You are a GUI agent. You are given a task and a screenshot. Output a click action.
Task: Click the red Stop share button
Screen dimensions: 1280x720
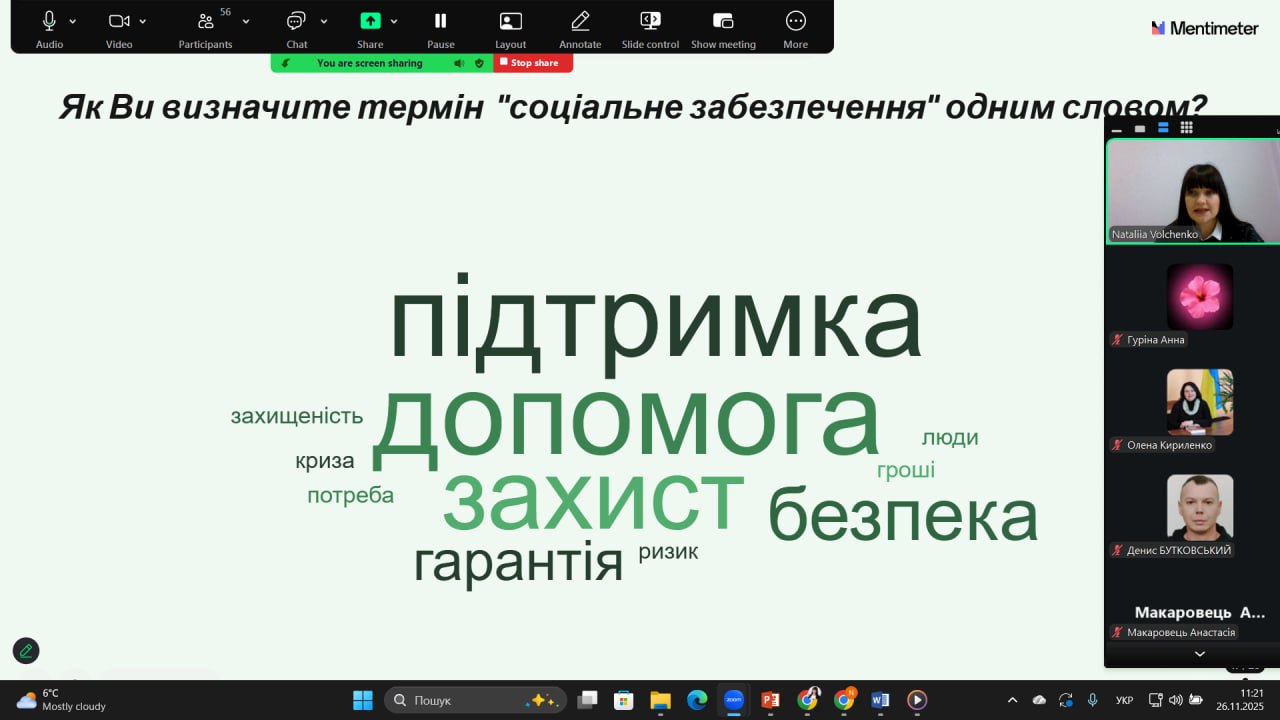[x=533, y=63]
